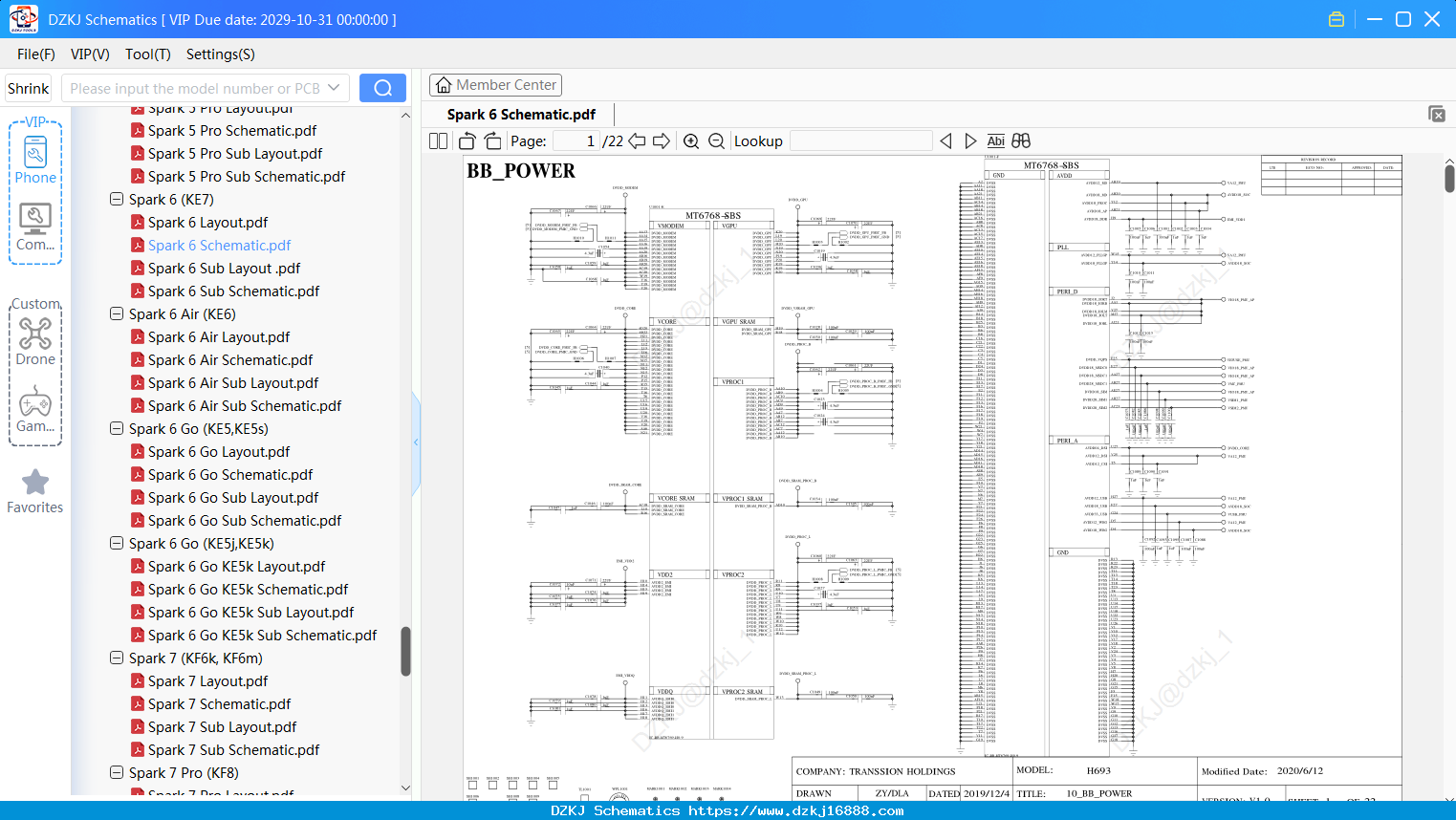
Task: Open the Settings(S) menu
Action: [221, 54]
